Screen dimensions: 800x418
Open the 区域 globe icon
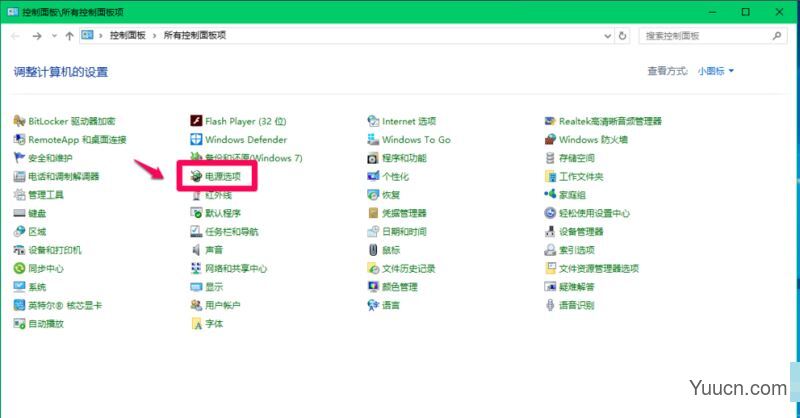[x=19, y=231]
